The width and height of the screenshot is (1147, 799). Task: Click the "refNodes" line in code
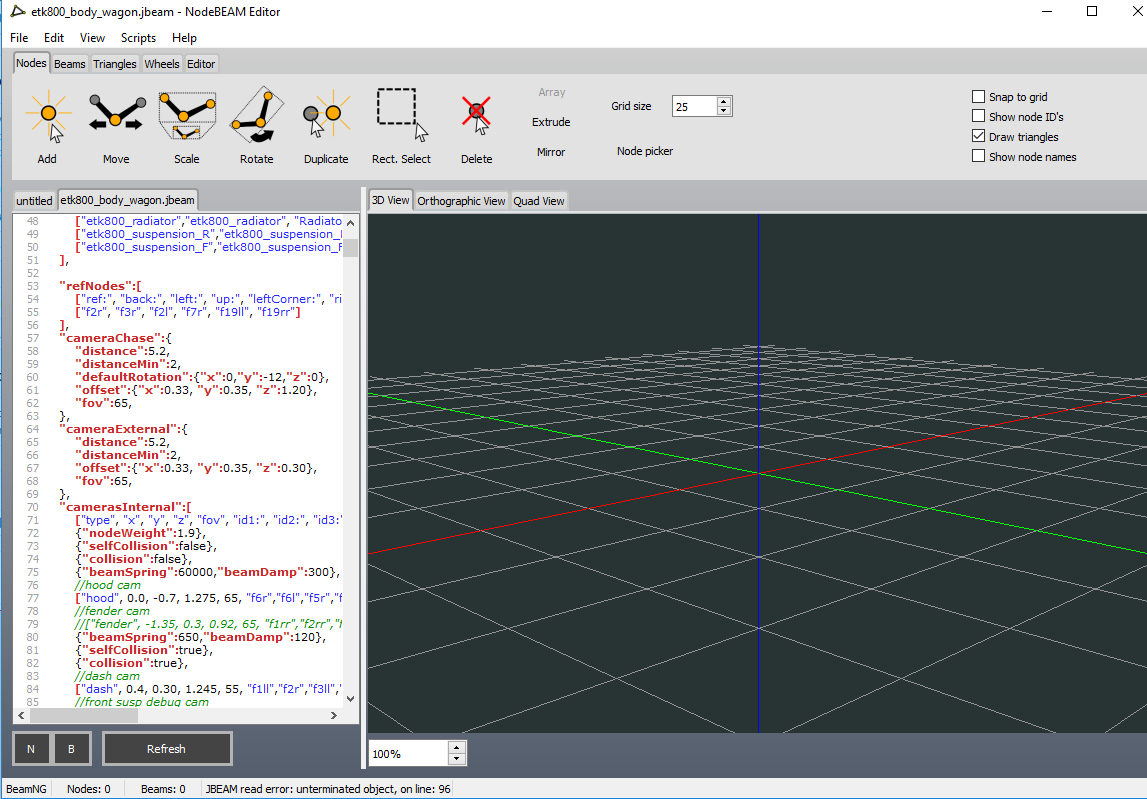(x=101, y=286)
